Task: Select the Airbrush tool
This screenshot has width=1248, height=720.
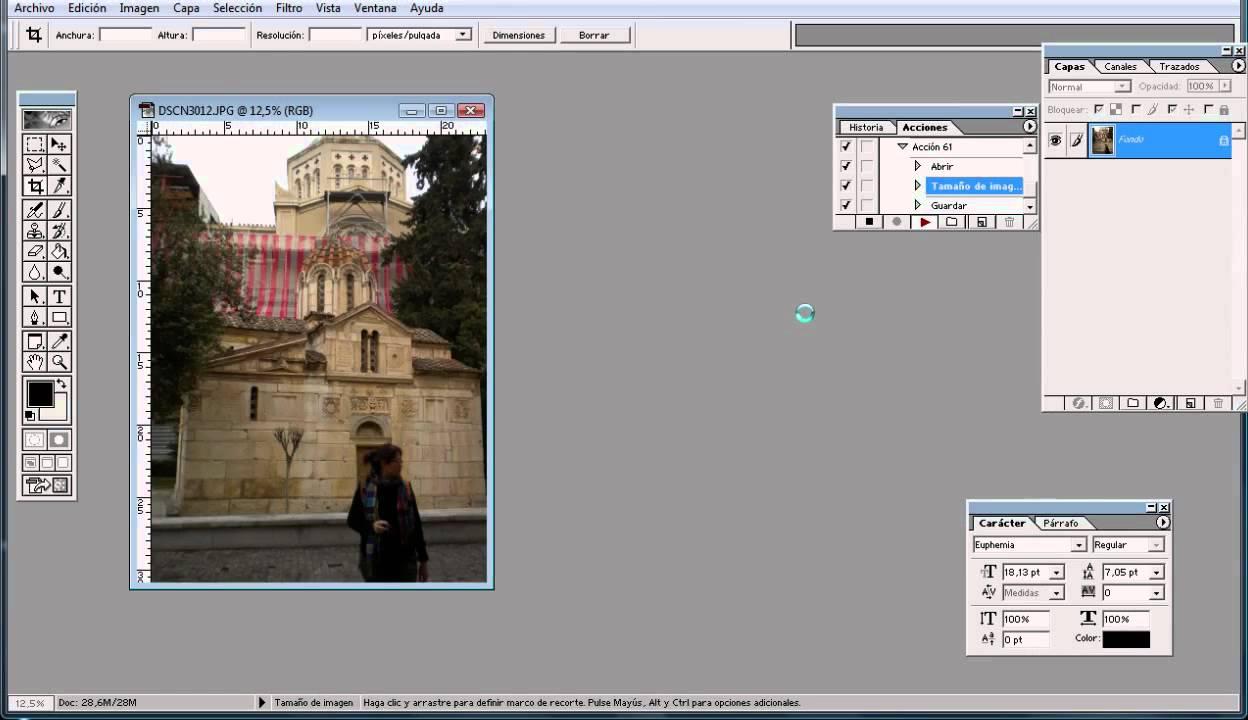Action: (35, 210)
